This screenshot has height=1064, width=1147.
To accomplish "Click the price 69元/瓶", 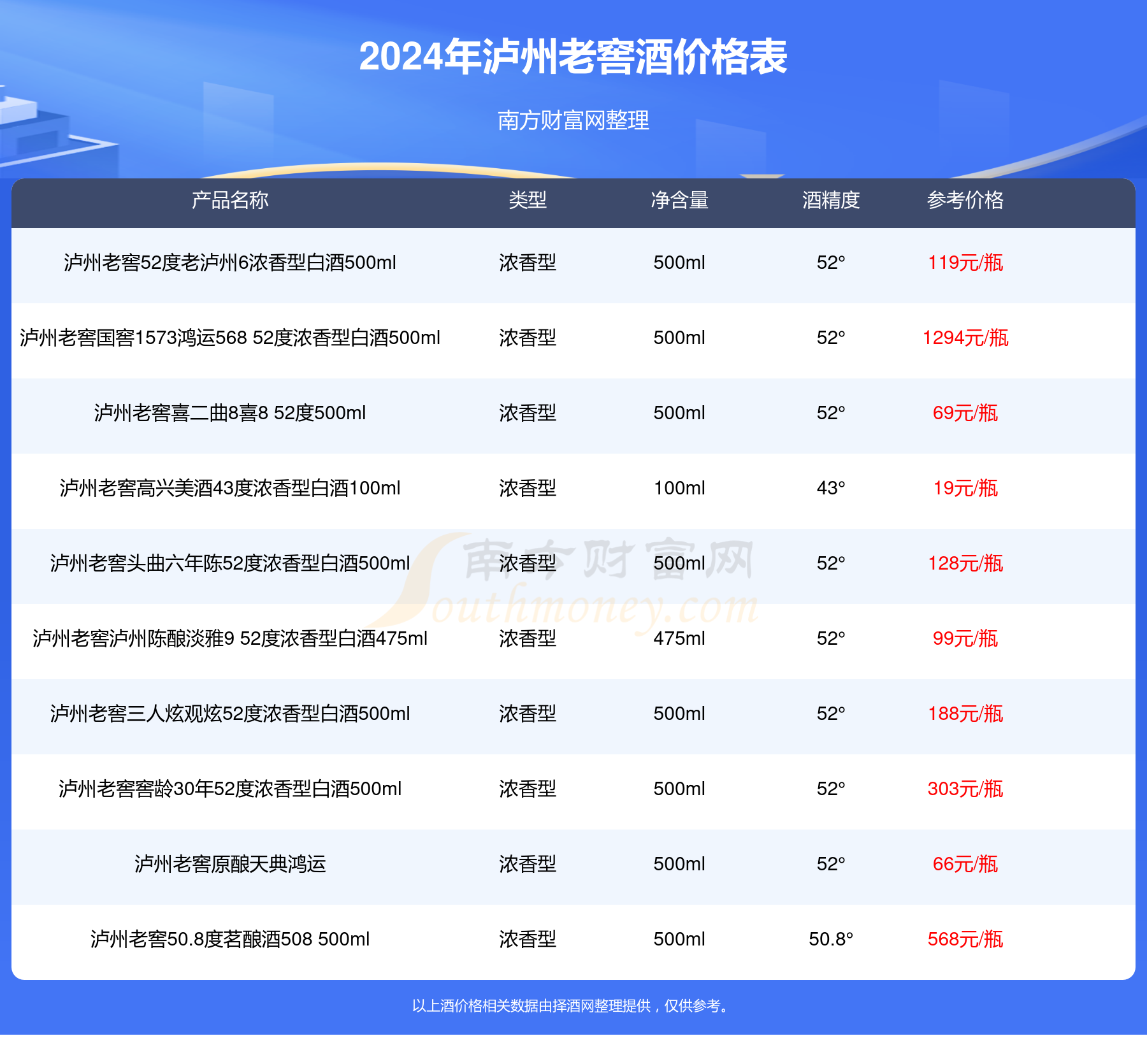I will (965, 413).
